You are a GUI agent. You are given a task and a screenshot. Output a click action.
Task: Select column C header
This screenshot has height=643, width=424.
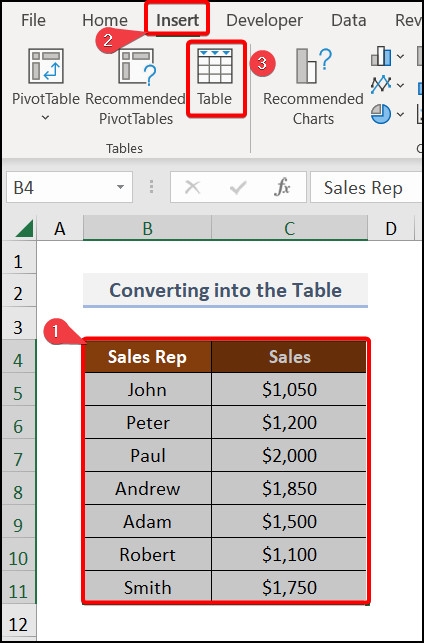(290, 228)
